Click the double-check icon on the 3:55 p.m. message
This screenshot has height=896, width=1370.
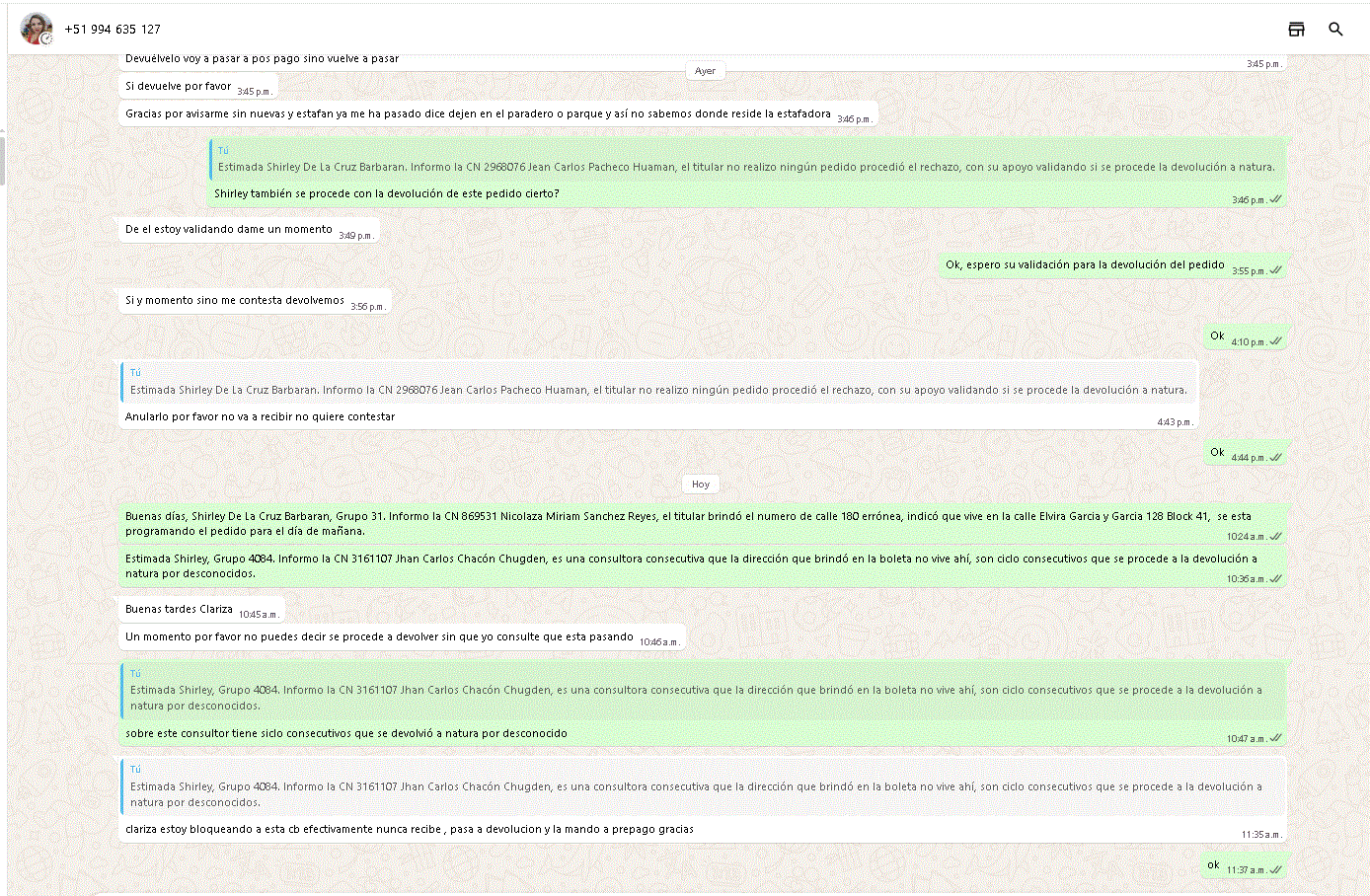click(x=1276, y=270)
